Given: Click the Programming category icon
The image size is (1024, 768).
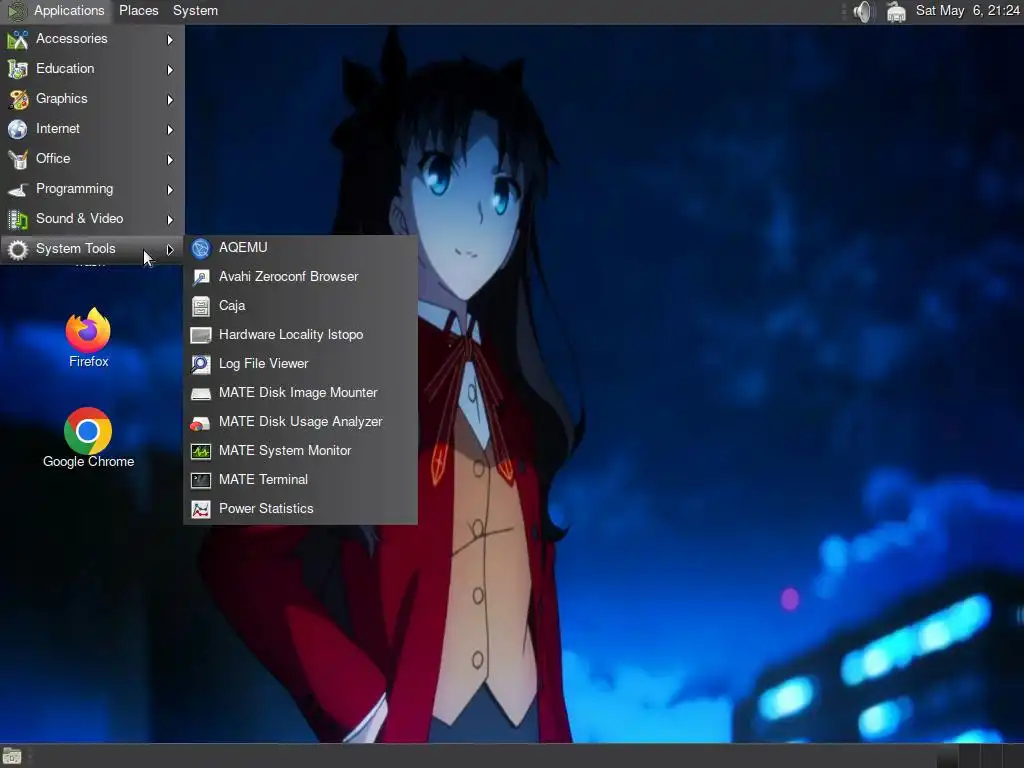Looking at the screenshot, I should click(18, 189).
